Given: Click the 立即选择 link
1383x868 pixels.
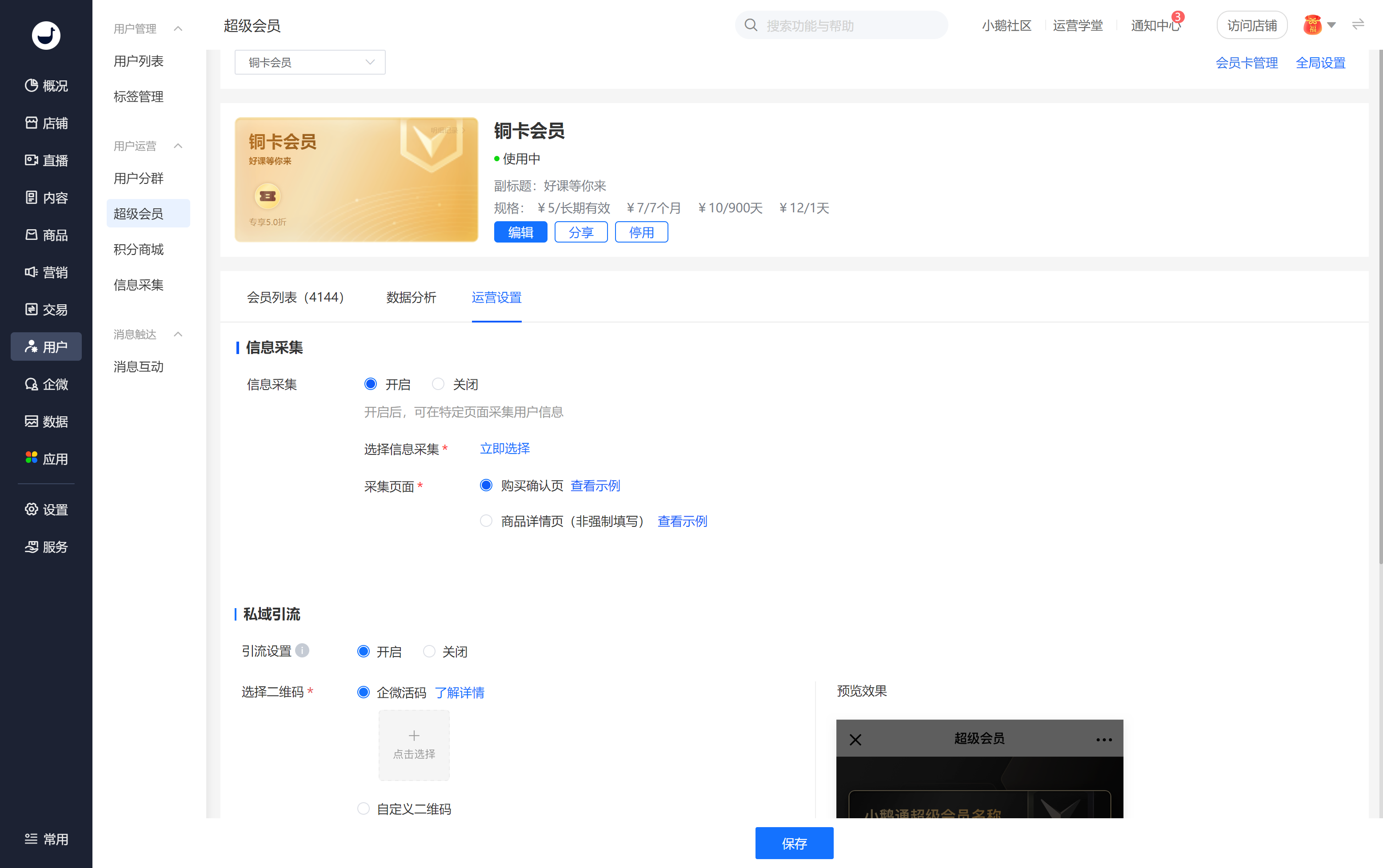Looking at the screenshot, I should [505, 448].
